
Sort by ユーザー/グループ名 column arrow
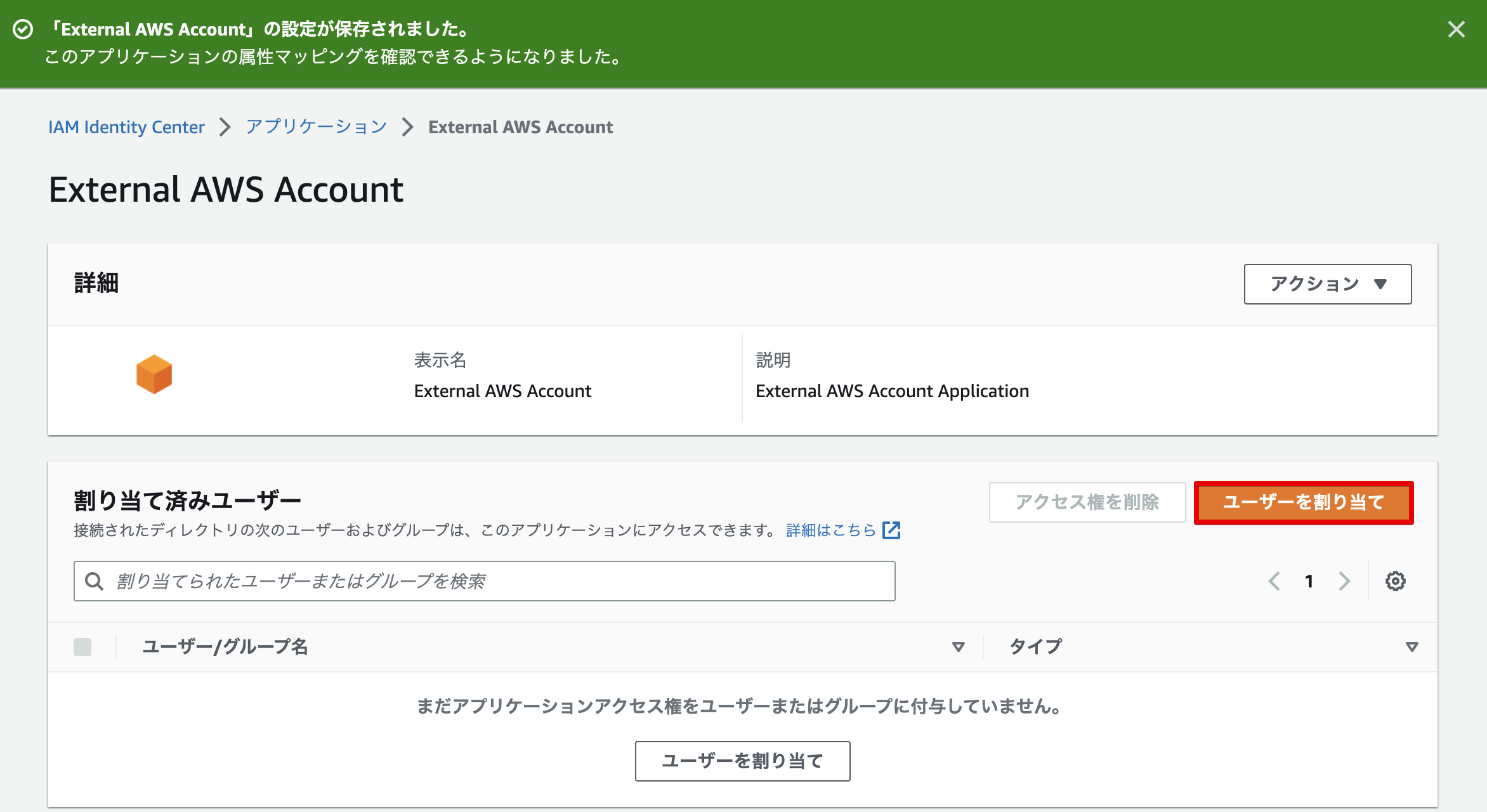click(x=959, y=647)
